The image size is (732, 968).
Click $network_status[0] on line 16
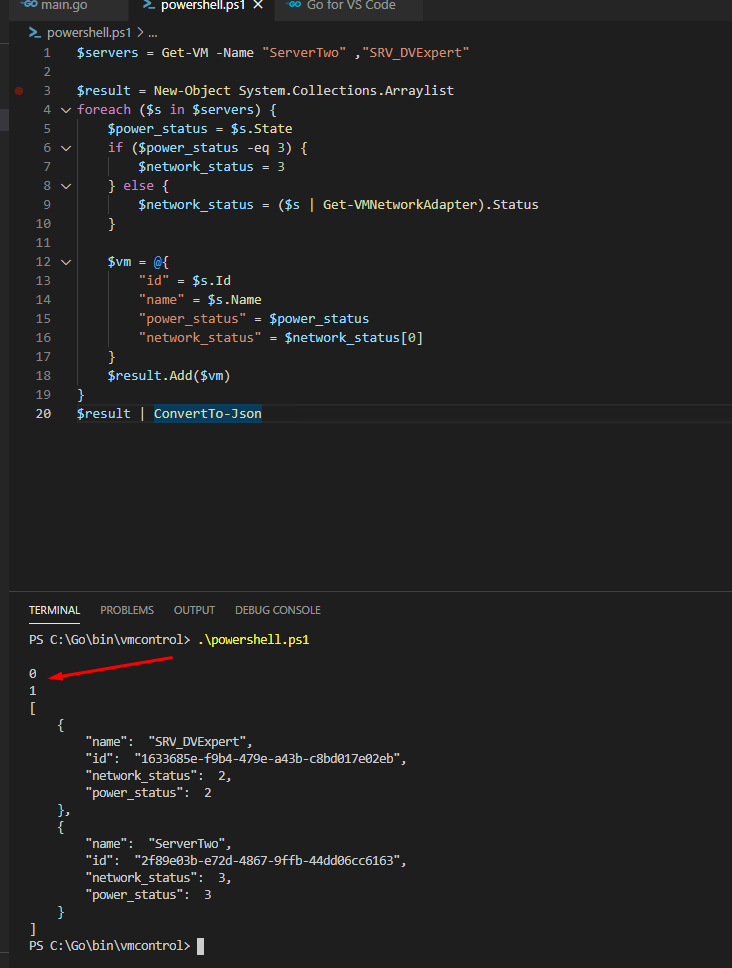pyautogui.click(x=354, y=338)
